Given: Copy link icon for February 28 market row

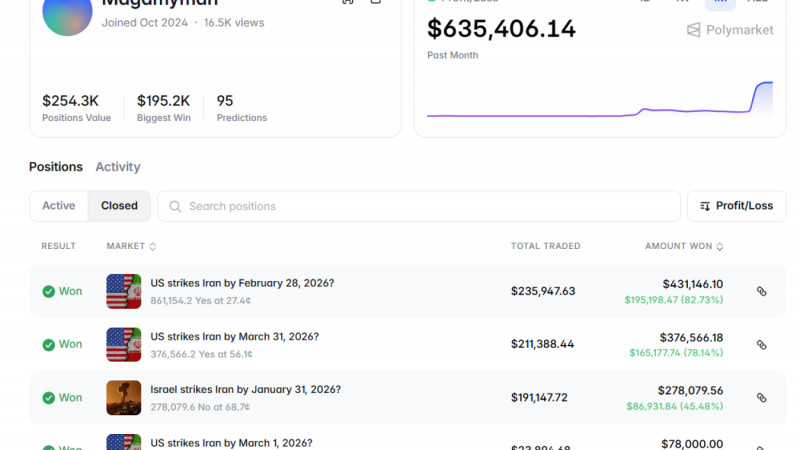Looking at the screenshot, I should (x=761, y=291).
